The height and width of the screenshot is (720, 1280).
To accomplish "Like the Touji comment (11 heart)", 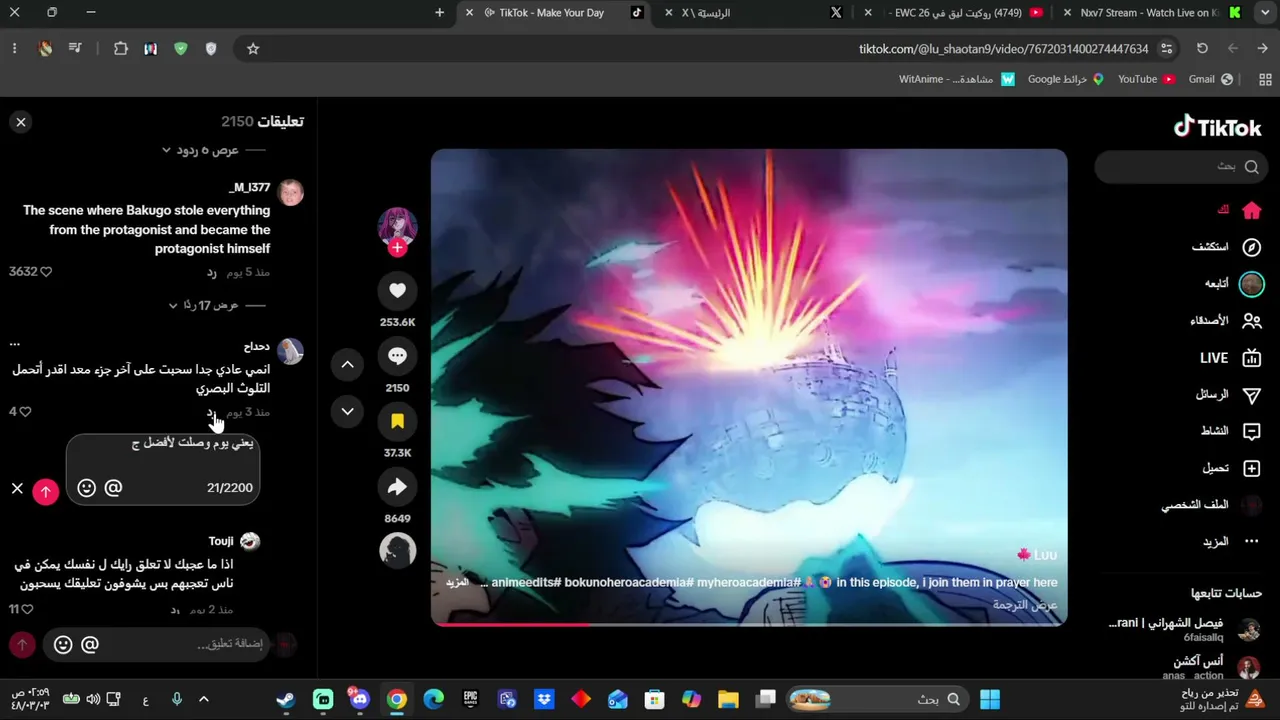I will coord(28,609).
